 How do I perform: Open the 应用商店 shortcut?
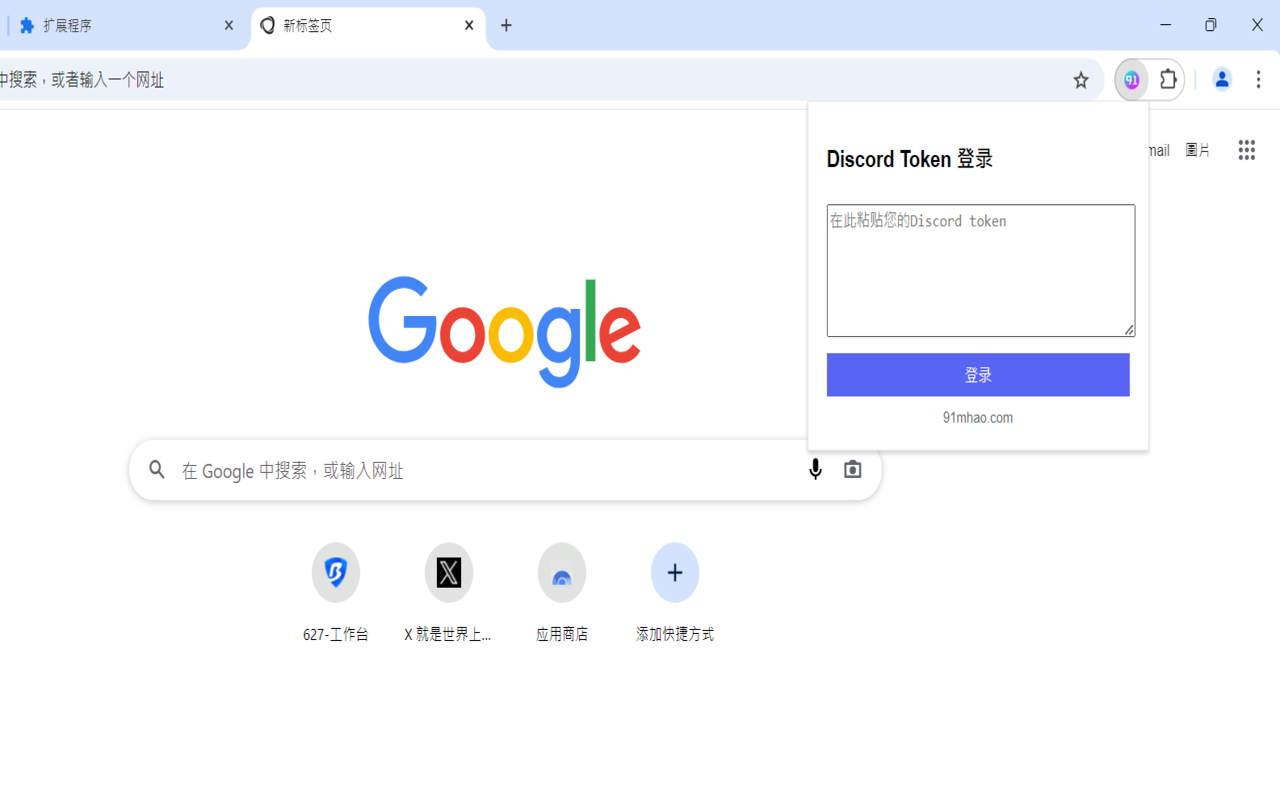pyautogui.click(x=562, y=592)
